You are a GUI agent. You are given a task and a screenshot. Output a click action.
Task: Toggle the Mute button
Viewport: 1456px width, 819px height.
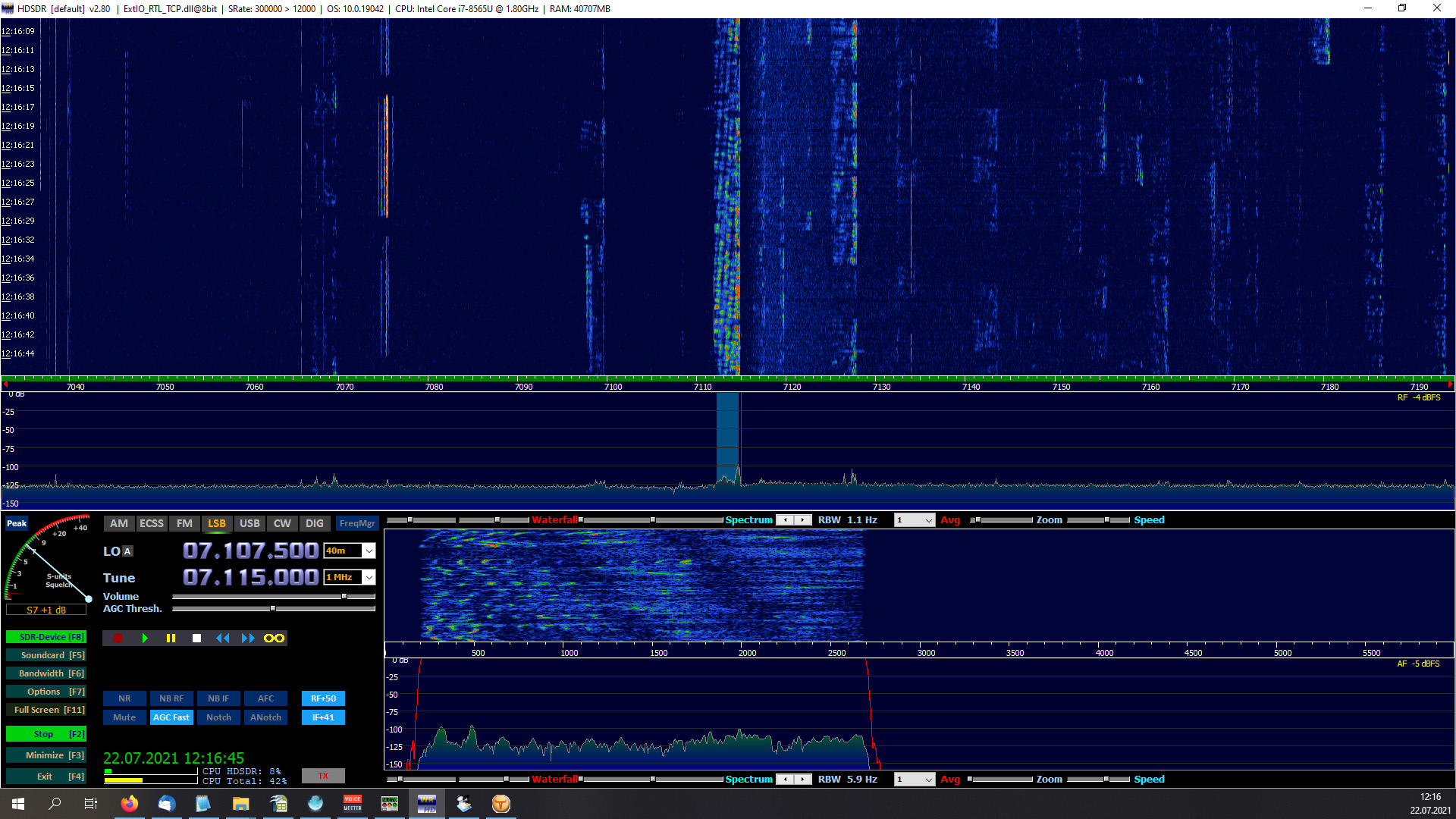[x=124, y=717]
